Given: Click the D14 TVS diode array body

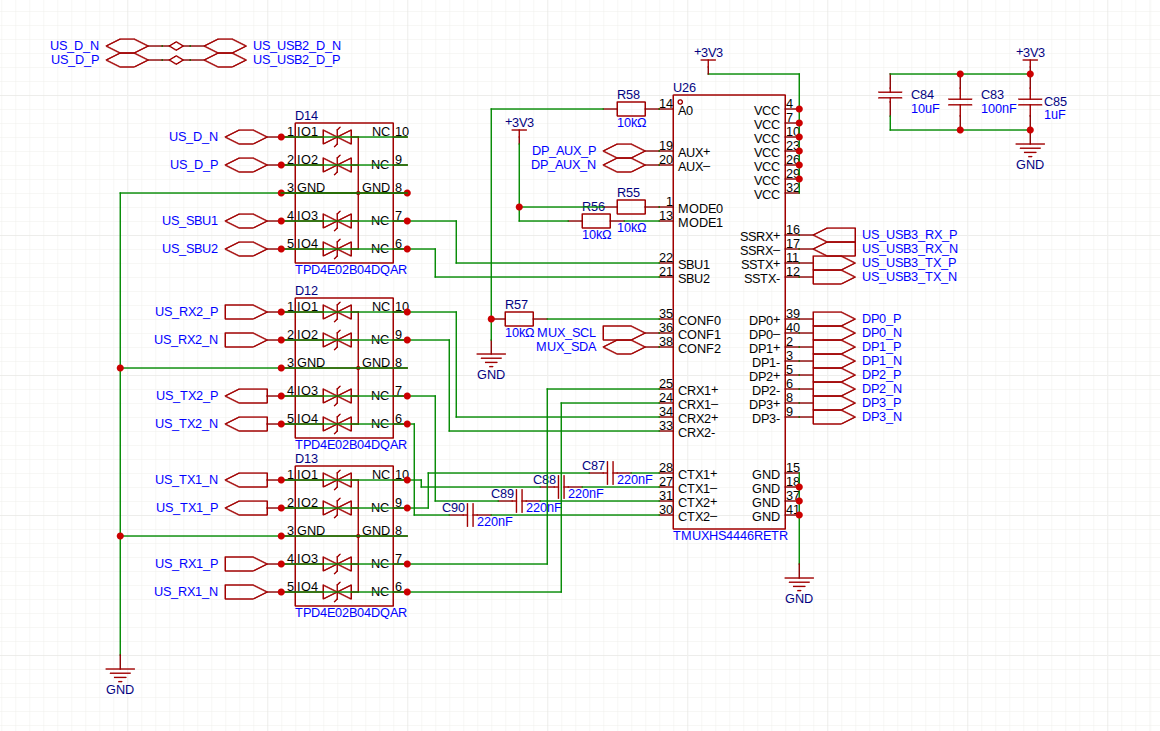Looking at the screenshot, I should (344, 192).
